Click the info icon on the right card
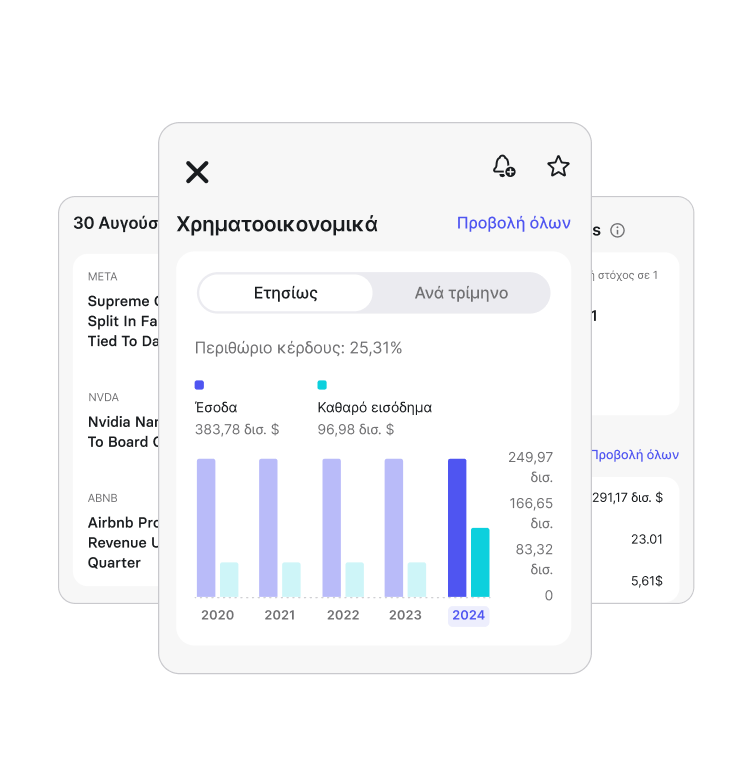Viewport: 750px width, 776px height. coord(617,231)
